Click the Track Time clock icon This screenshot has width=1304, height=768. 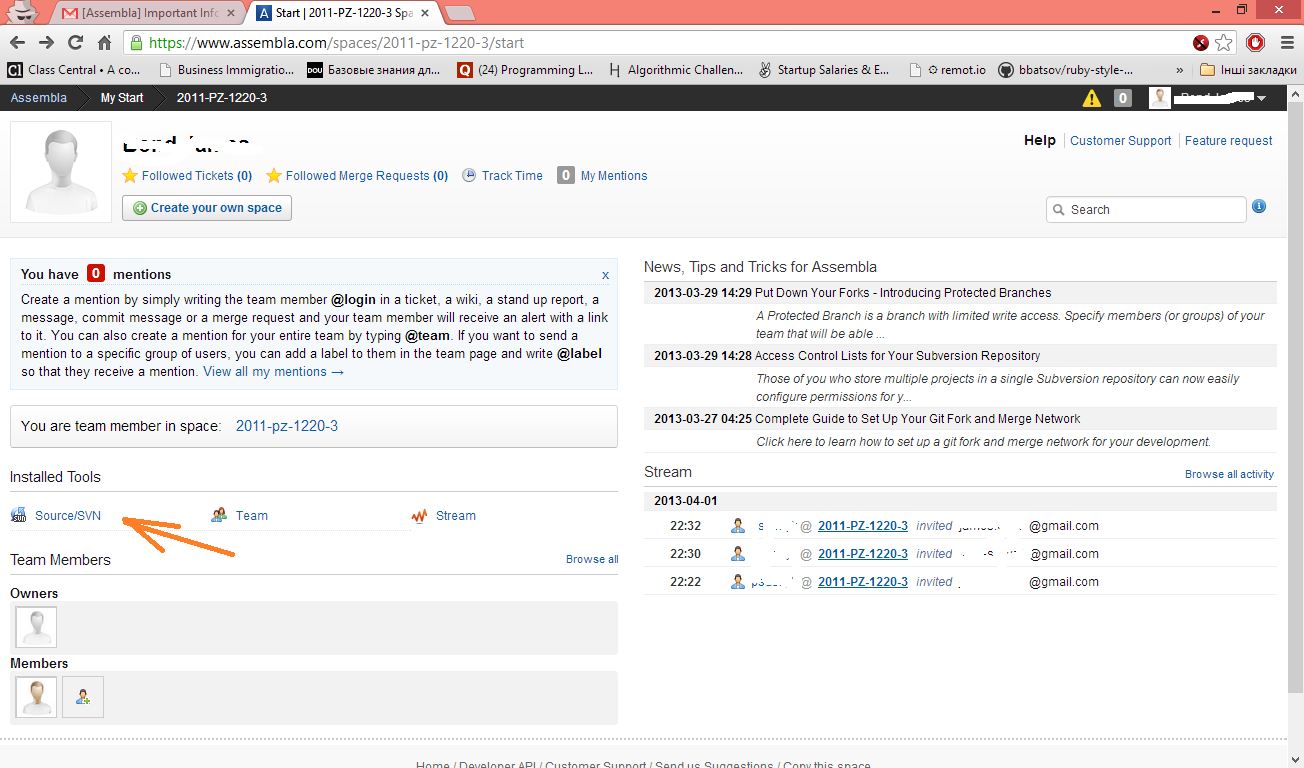[x=469, y=175]
